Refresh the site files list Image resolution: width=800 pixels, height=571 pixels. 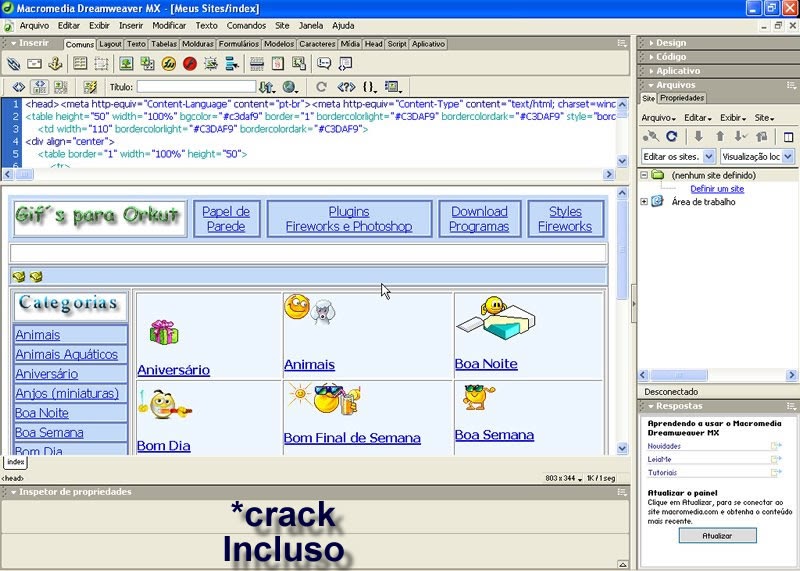[x=672, y=136]
